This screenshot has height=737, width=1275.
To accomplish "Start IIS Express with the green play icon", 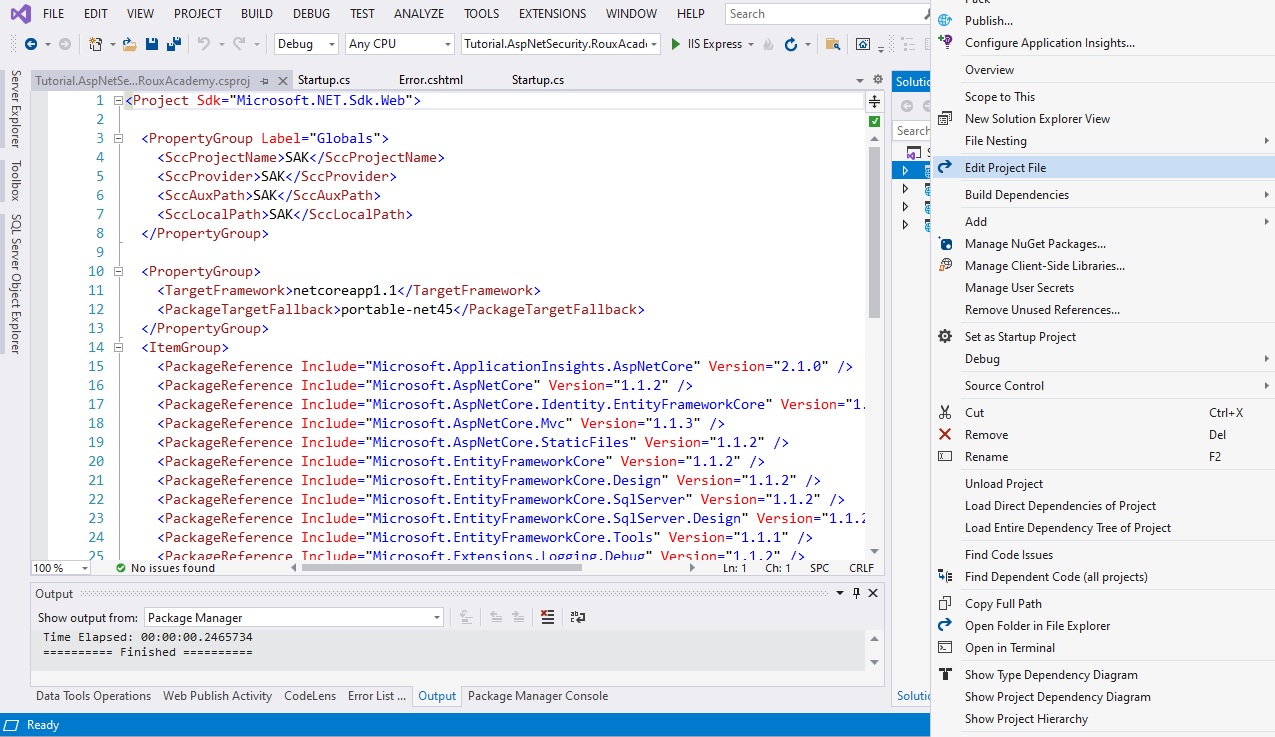I will click(676, 44).
